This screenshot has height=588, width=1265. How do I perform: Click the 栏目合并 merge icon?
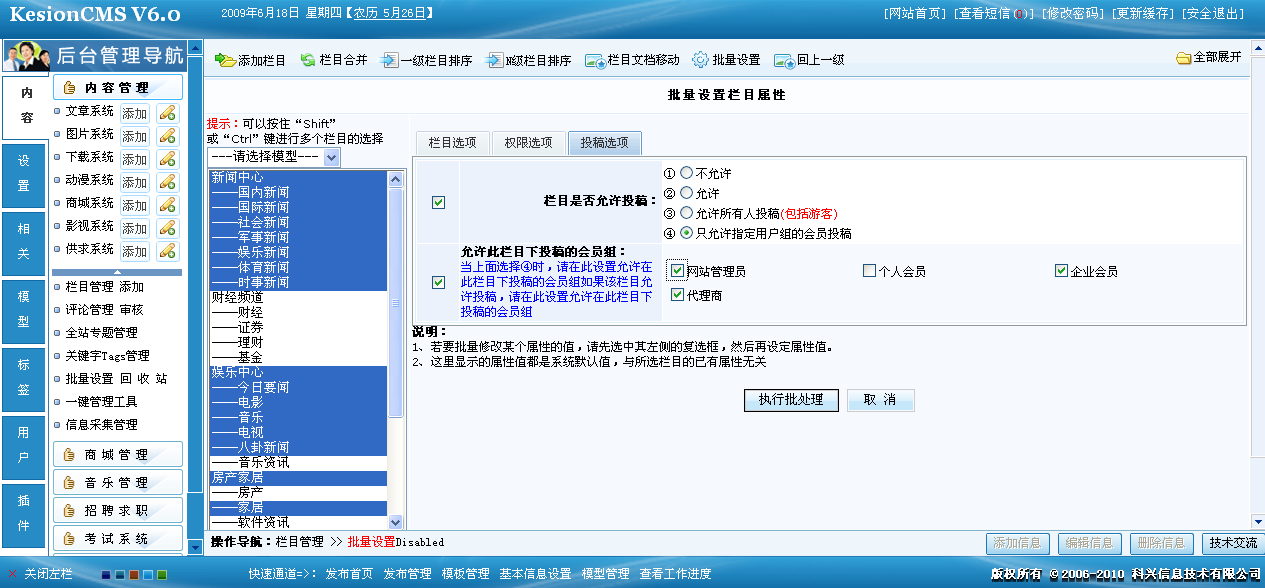pos(308,60)
